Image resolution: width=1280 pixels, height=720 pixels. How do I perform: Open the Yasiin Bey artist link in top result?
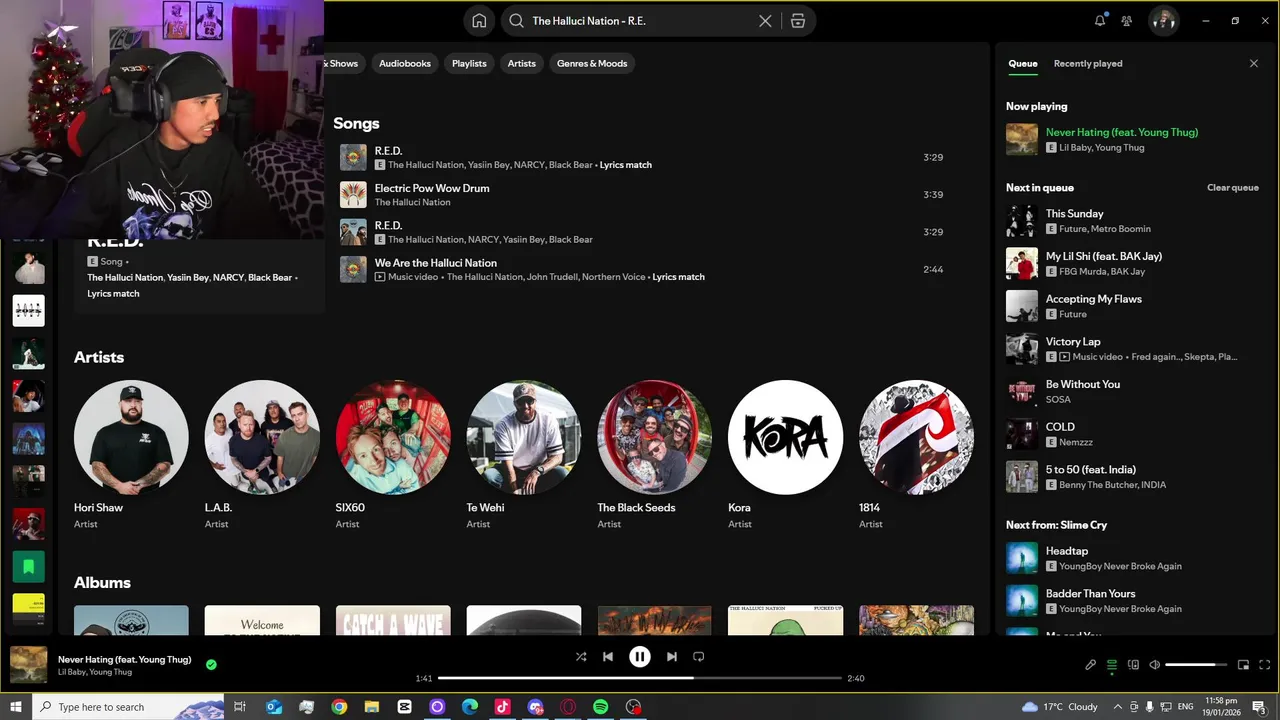point(188,278)
